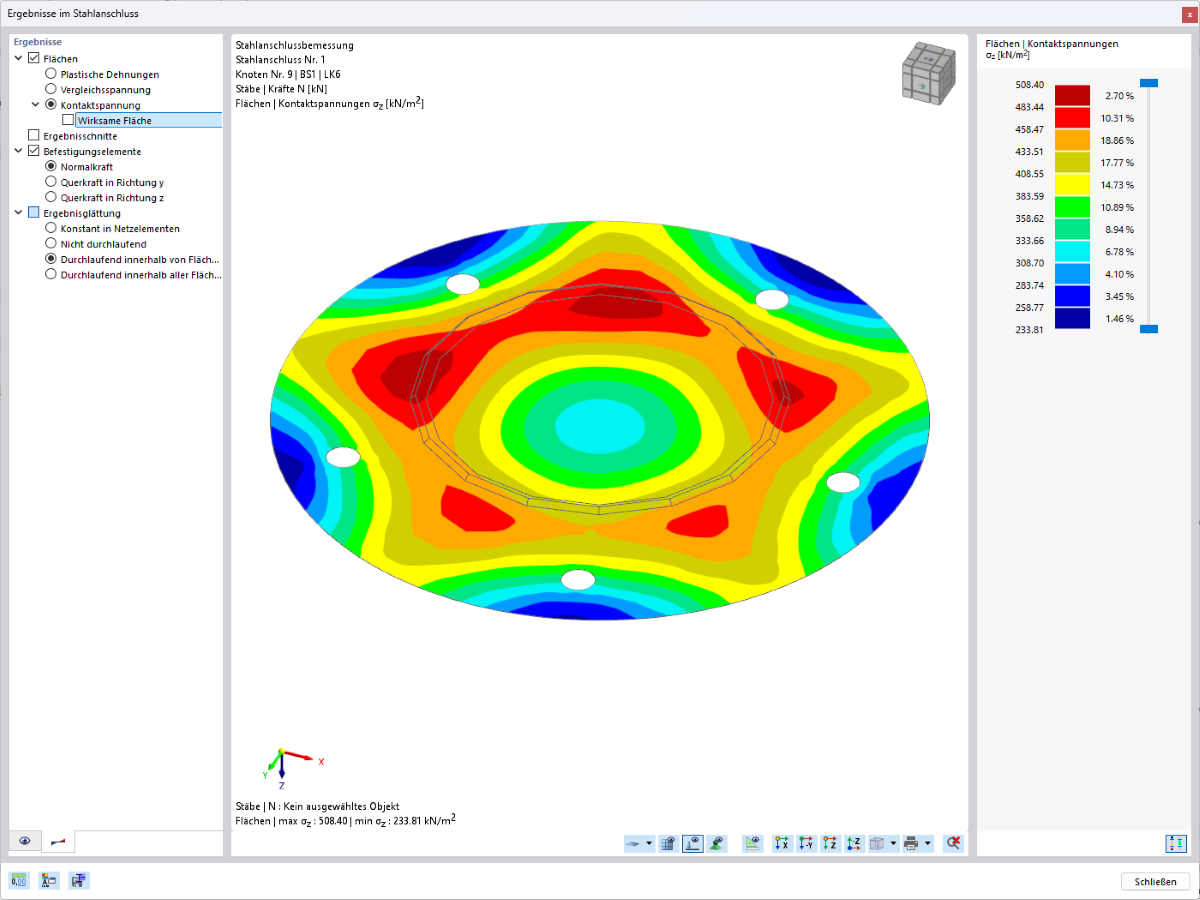Click the magnifier with red X icon
Viewport: 1200px width, 900px height.
953,843
